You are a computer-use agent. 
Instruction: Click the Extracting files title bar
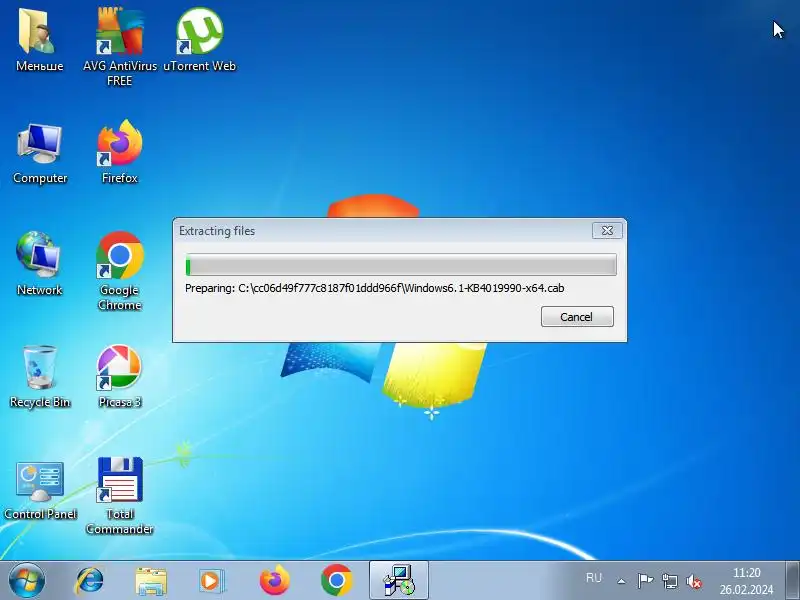[383, 231]
